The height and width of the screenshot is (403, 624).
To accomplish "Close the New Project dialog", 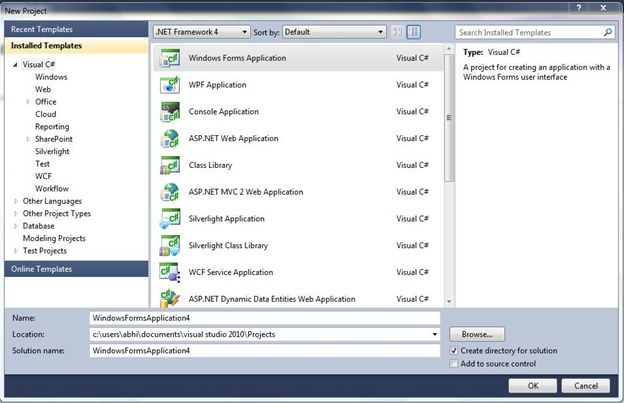I will (603, 8).
